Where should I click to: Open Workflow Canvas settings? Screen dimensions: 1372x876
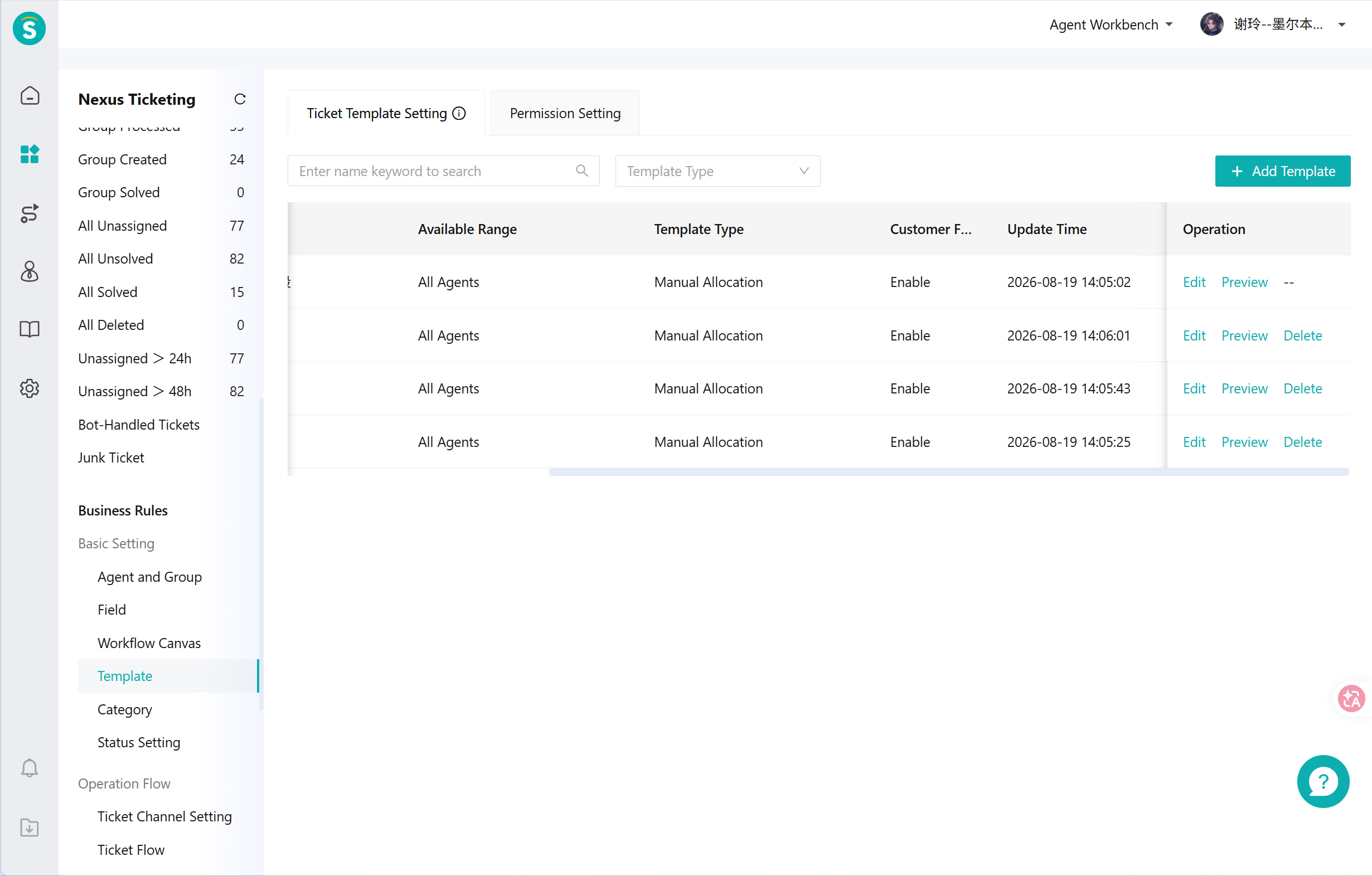pos(149,643)
